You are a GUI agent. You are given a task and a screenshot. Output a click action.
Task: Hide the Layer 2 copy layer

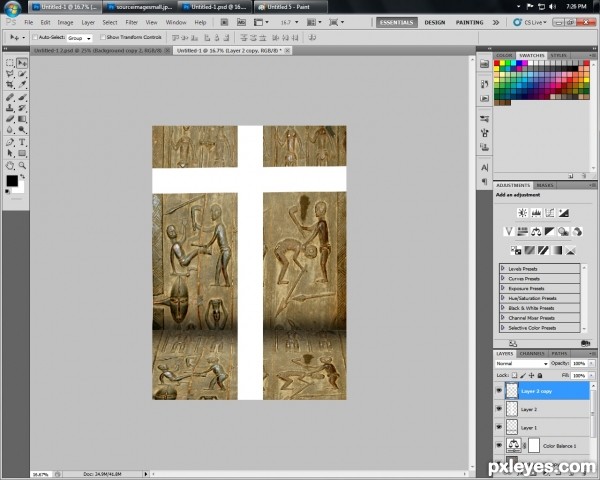pos(499,391)
